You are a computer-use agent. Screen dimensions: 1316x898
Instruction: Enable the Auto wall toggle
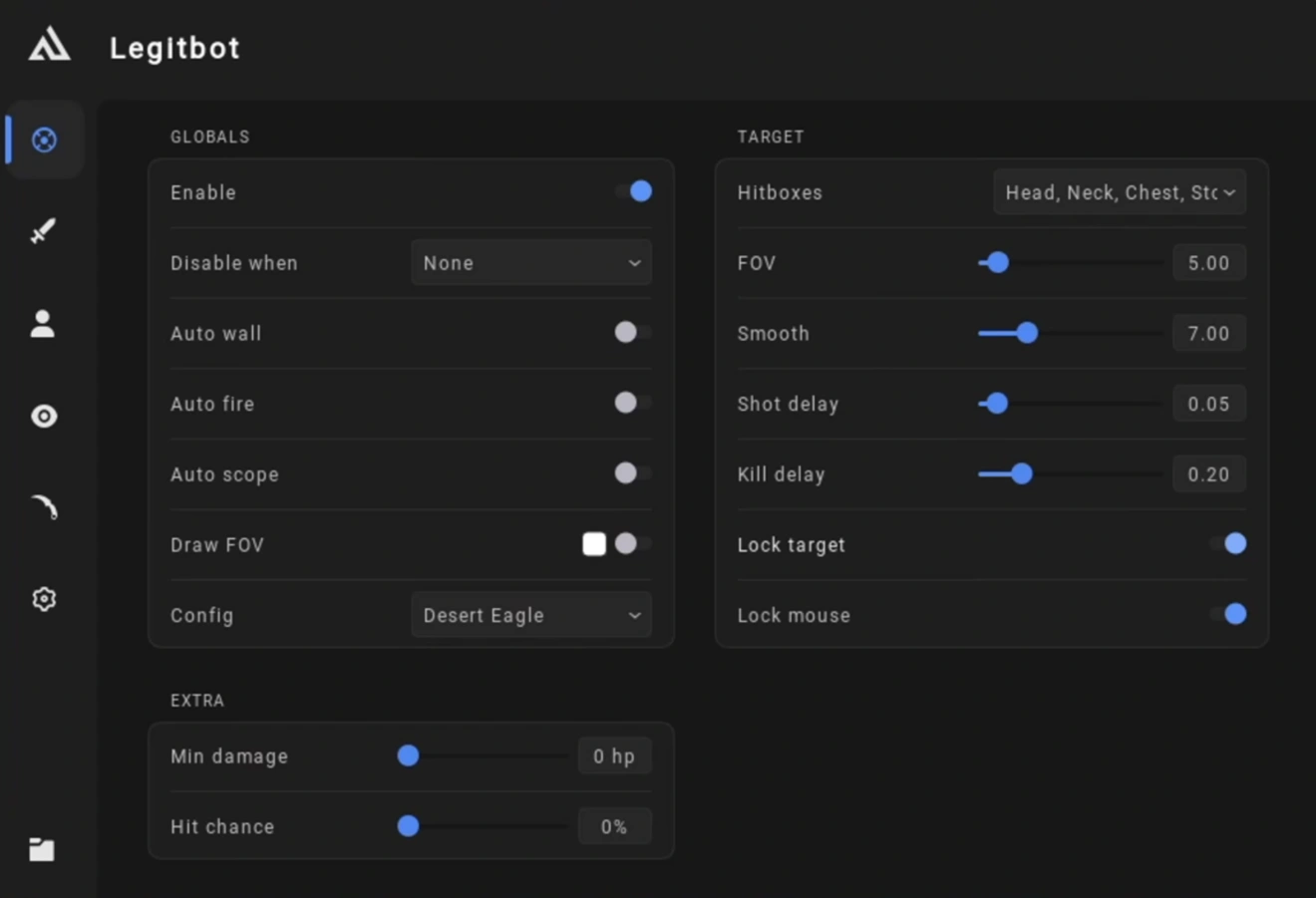pyautogui.click(x=633, y=332)
